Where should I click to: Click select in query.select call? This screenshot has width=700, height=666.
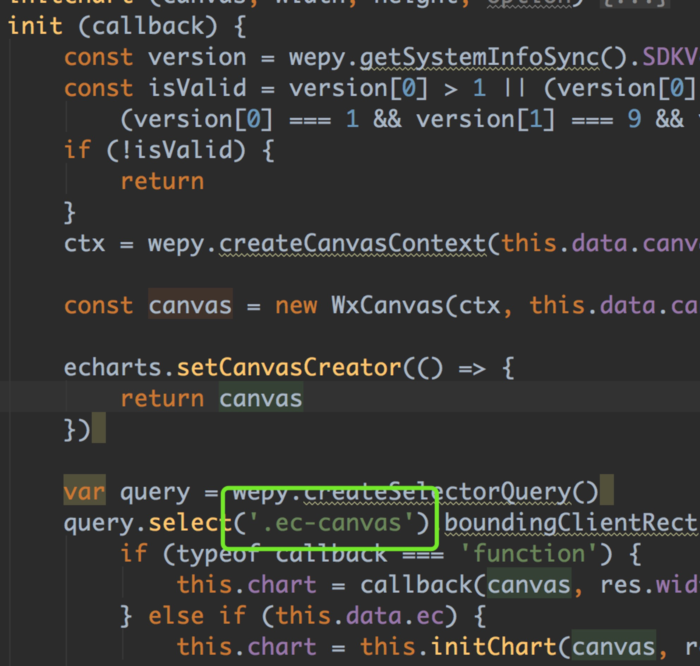click(190, 523)
